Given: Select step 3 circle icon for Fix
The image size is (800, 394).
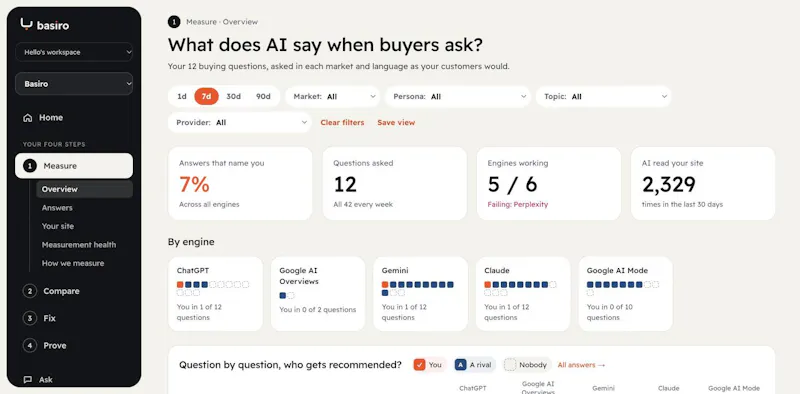Looking at the screenshot, I should [30, 318].
